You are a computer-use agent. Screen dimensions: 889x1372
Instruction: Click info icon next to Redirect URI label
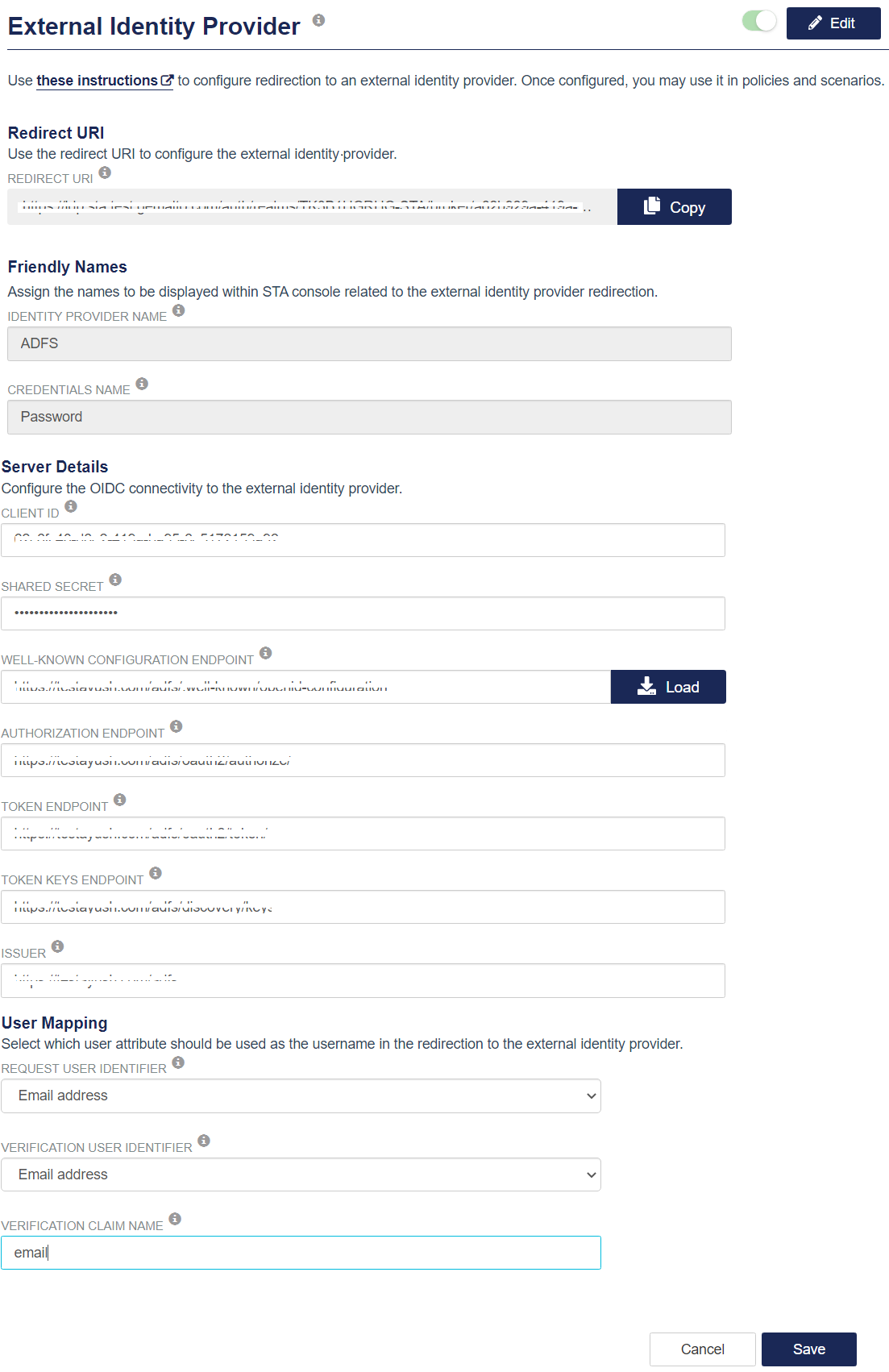pyautogui.click(x=105, y=173)
